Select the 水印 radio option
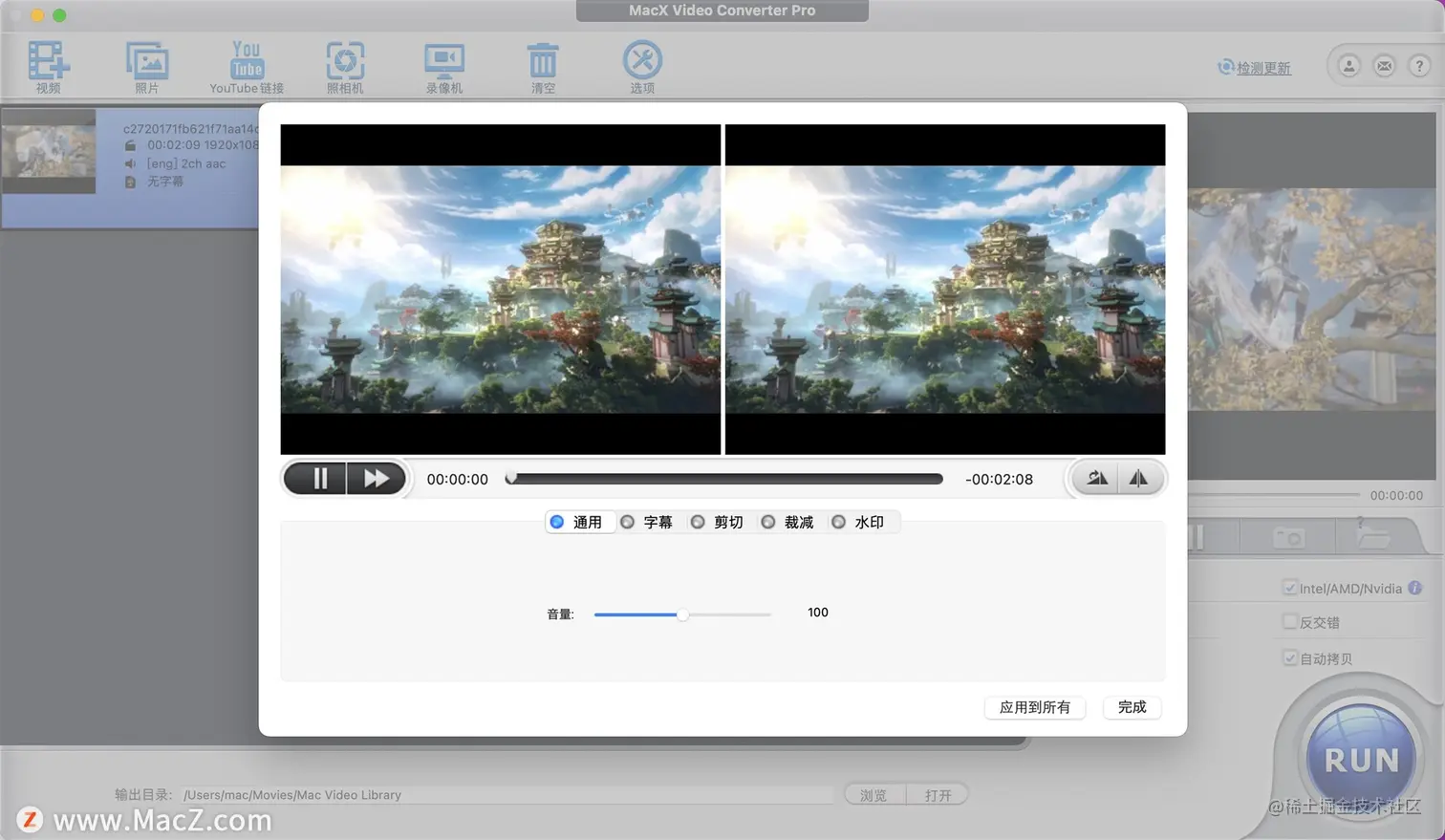 click(x=838, y=522)
